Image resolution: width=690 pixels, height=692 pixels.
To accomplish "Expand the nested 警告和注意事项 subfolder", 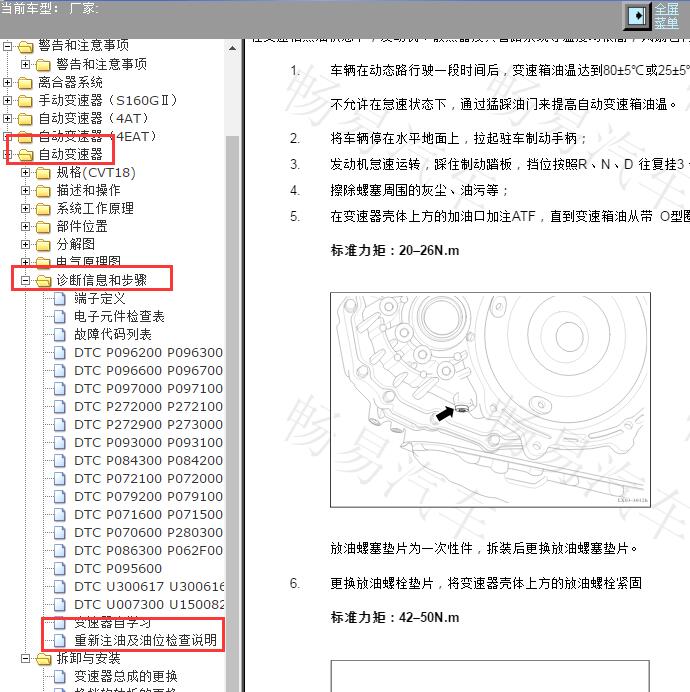I will 26,64.
